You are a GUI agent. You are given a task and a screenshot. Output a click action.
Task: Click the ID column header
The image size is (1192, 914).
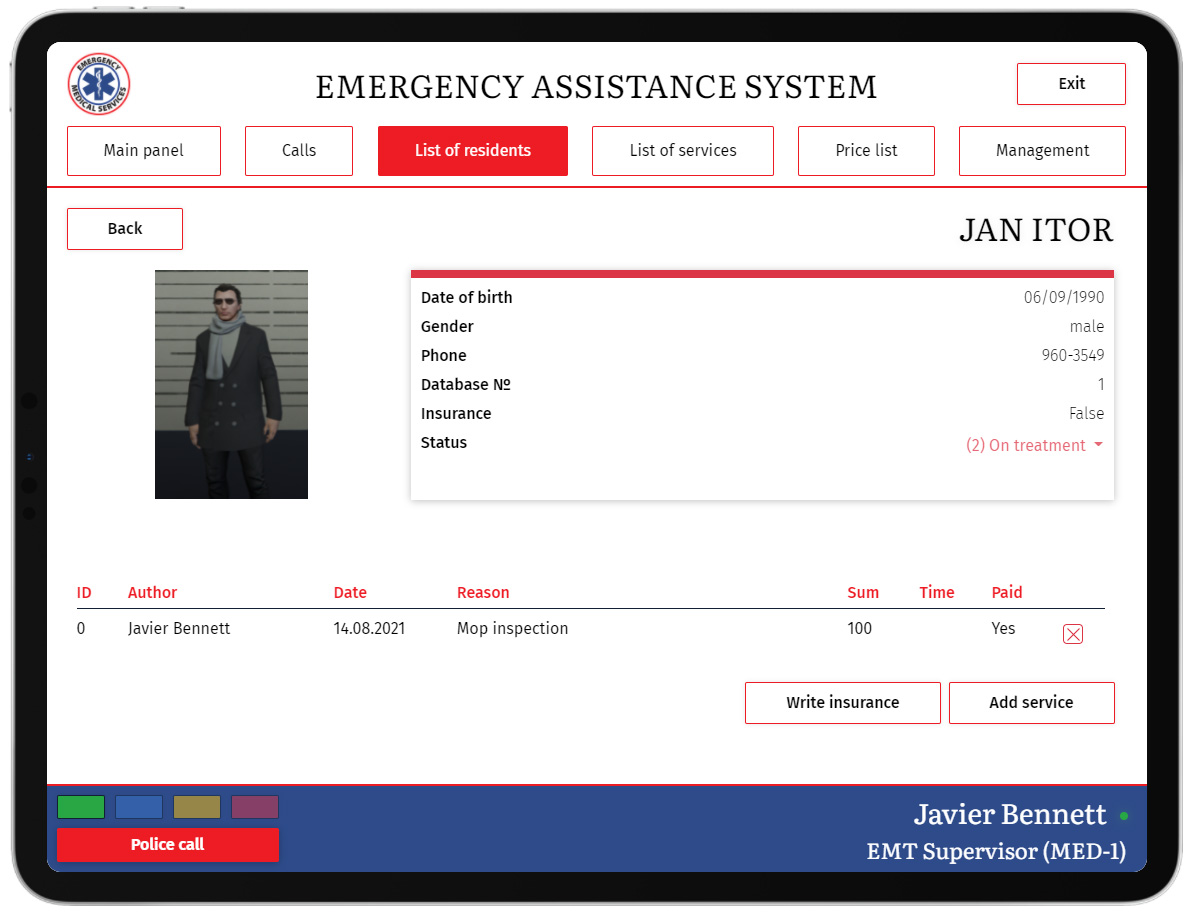click(x=84, y=592)
